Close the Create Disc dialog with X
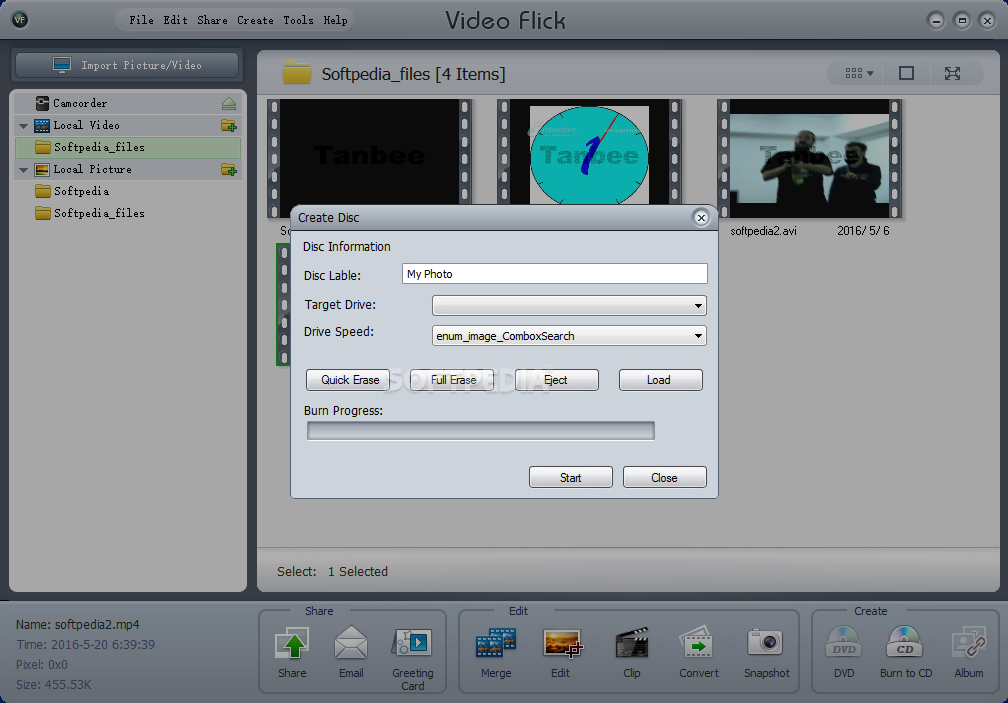The height and width of the screenshot is (703, 1008). (x=701, y=218)
